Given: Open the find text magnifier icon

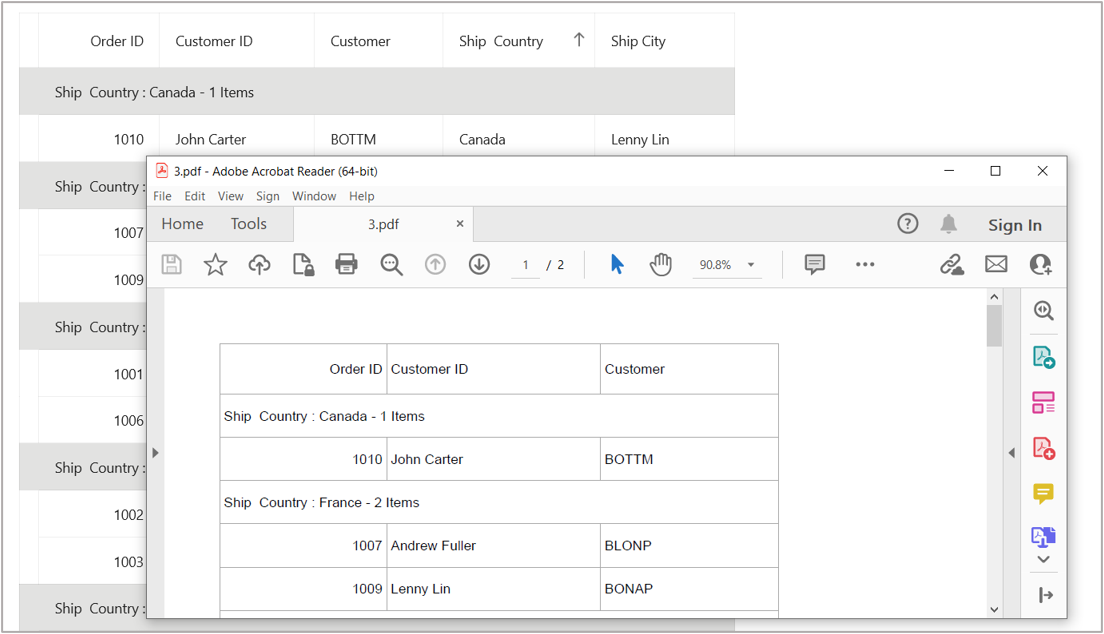Looking at the screenshot, I should [391, 265].
